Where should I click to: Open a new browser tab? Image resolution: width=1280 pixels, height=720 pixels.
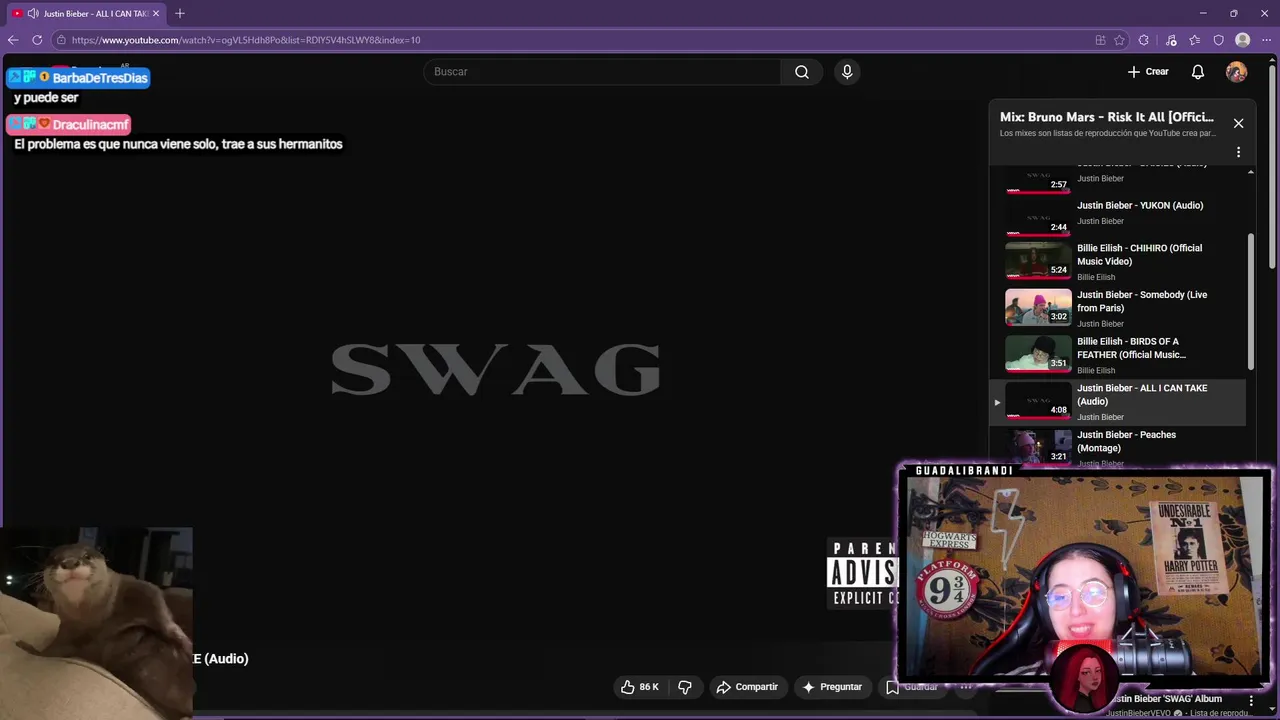click(180, 13)
